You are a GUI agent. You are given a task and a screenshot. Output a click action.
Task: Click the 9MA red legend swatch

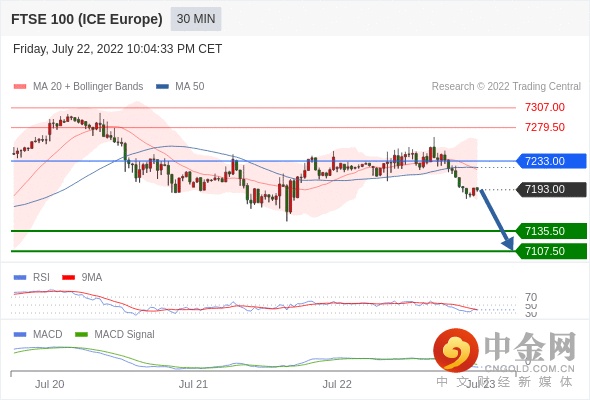[68, 278]
